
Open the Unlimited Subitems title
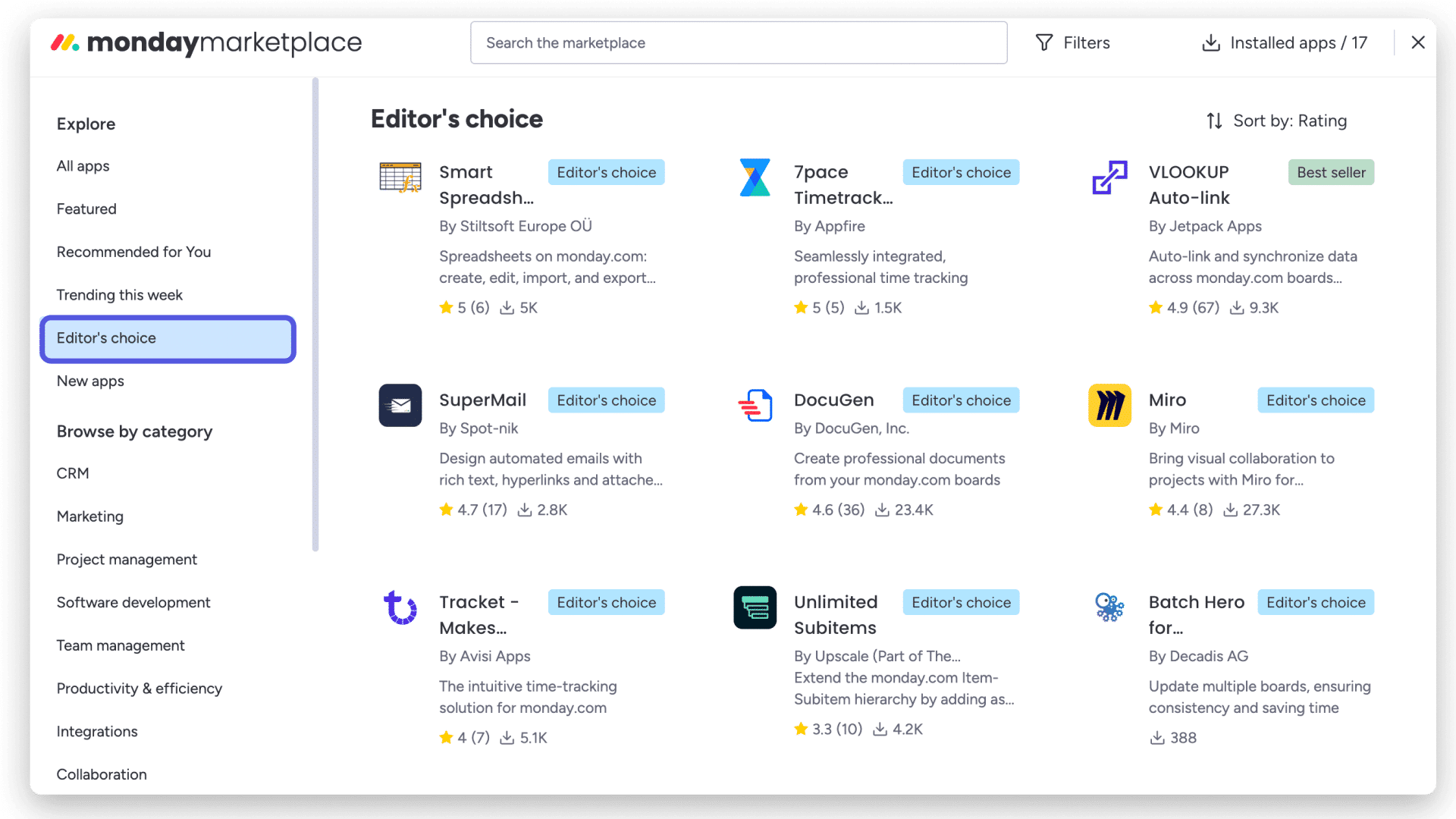[x=836, y=615]
